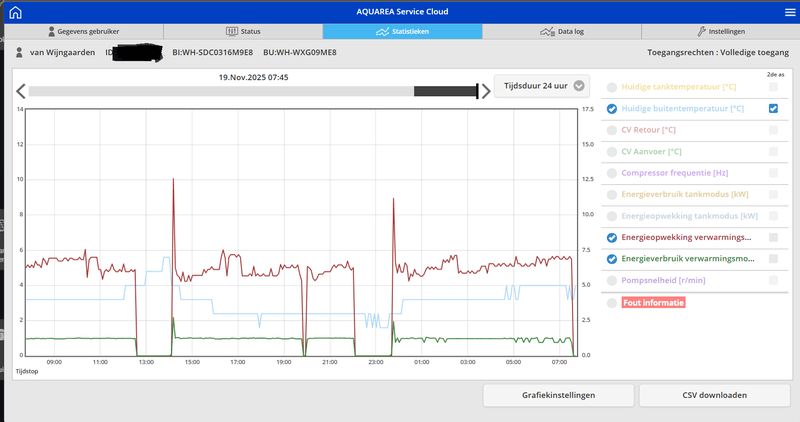800x422 pixels.
Task: Check 2de as box for Pompsnelheid
Action: tap(773, 280)
